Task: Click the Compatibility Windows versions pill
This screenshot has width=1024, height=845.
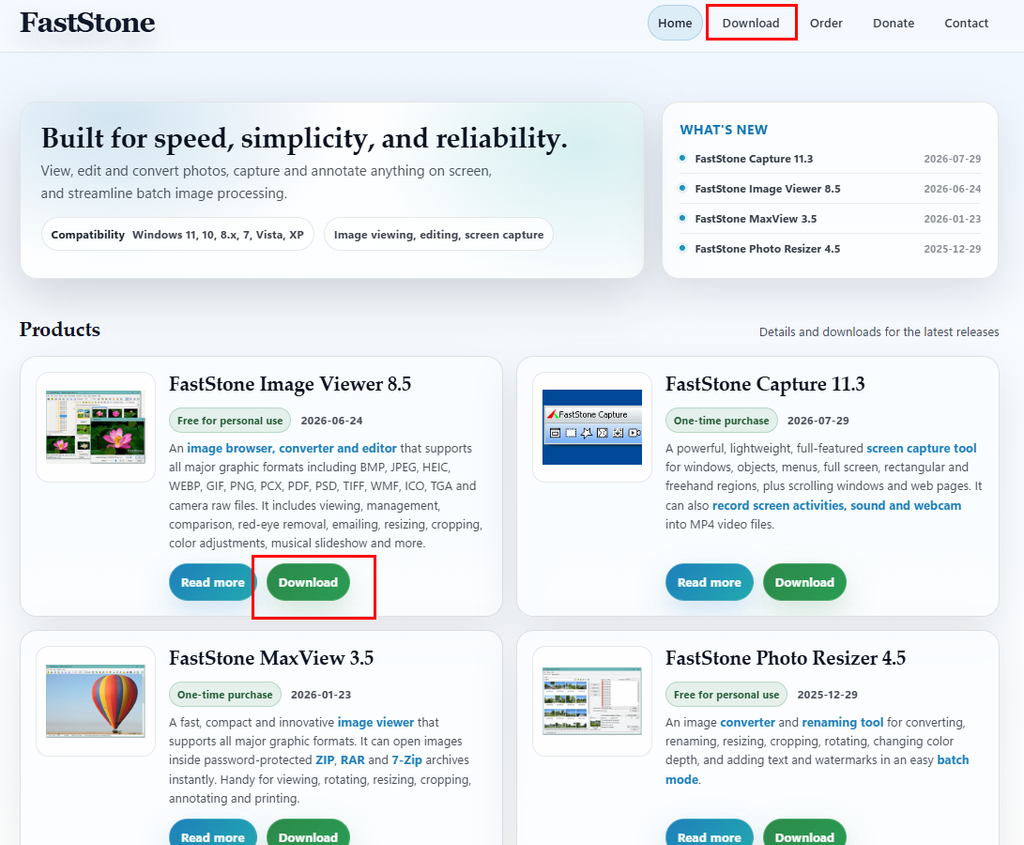Action: point(178,234)
